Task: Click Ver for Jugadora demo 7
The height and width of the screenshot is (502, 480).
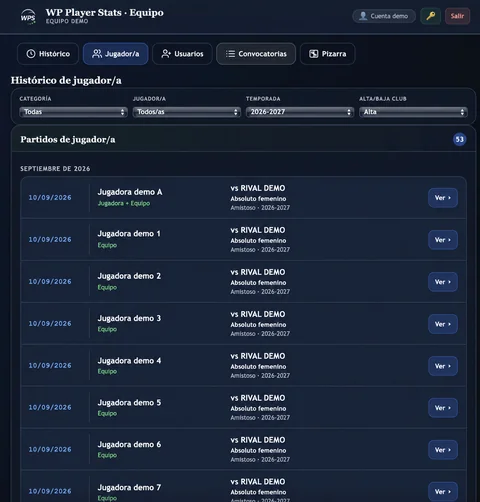Action: click(443, 492)
